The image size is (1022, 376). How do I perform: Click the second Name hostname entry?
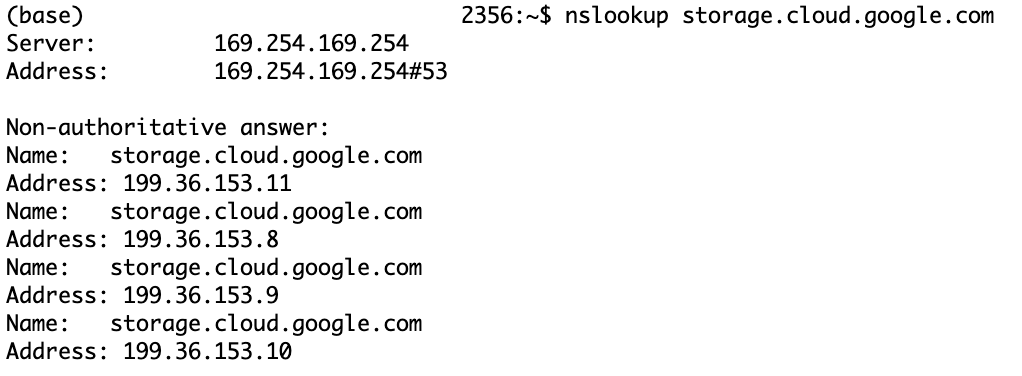point(266,212)
